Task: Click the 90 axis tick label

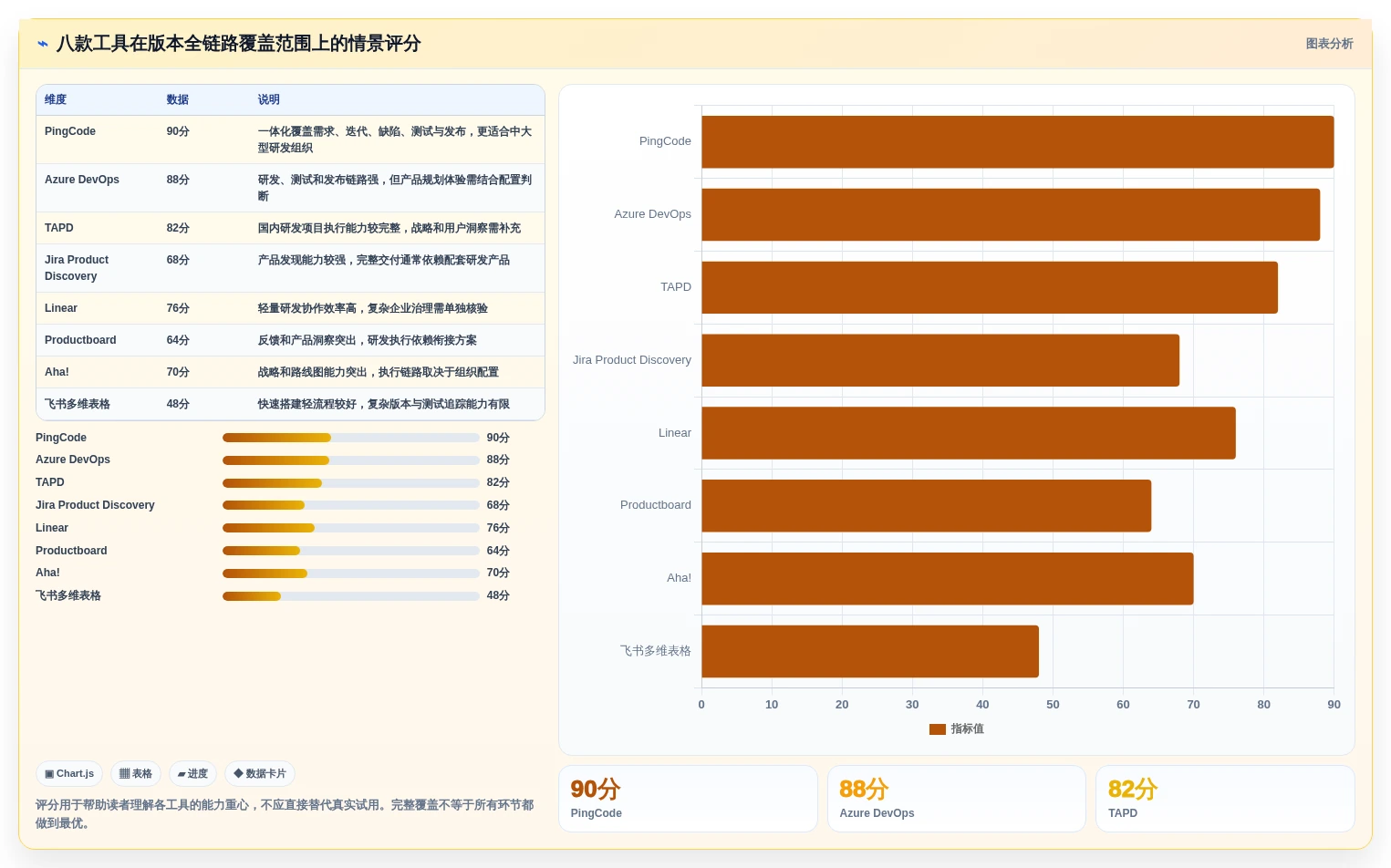Action: (x=1334, y=705)
